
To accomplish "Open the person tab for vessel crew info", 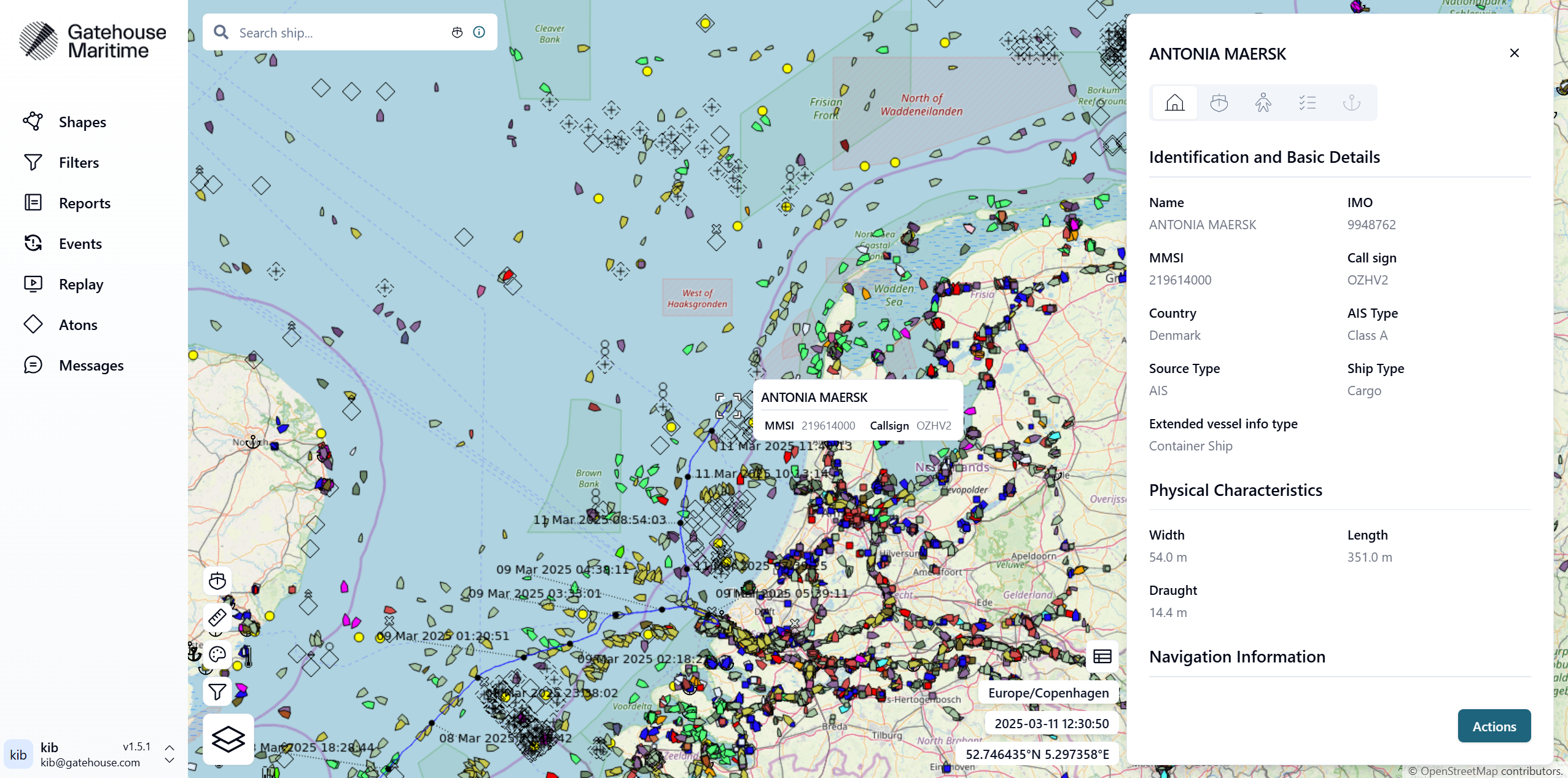I will click(1263, 103).
